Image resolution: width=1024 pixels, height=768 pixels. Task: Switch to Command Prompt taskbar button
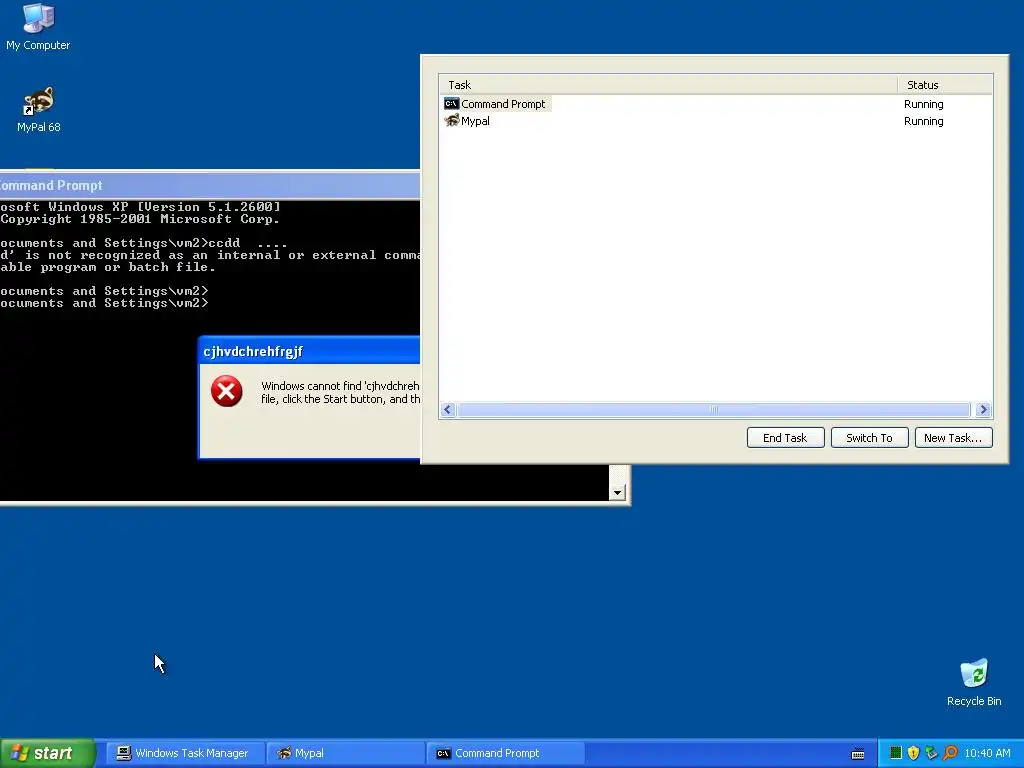click(x=505, y=753)
